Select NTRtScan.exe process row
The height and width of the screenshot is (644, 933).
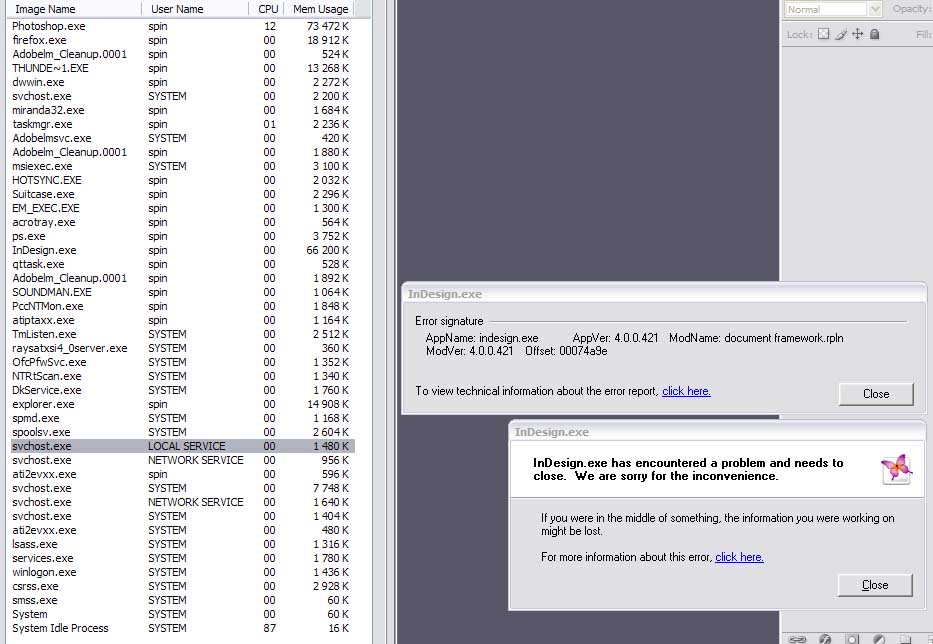coord(183,376)
